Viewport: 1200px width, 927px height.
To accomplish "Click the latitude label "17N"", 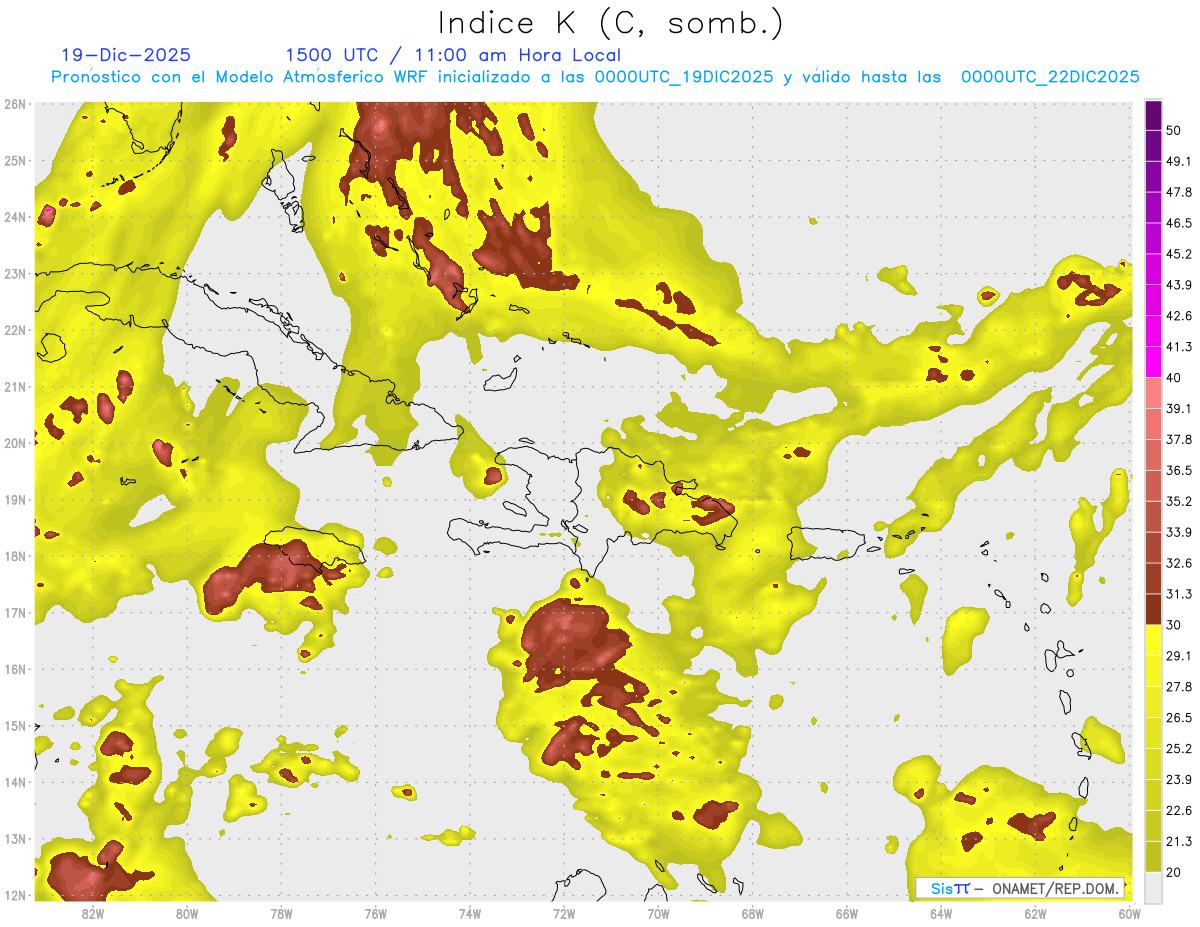I will coord(15,613).
